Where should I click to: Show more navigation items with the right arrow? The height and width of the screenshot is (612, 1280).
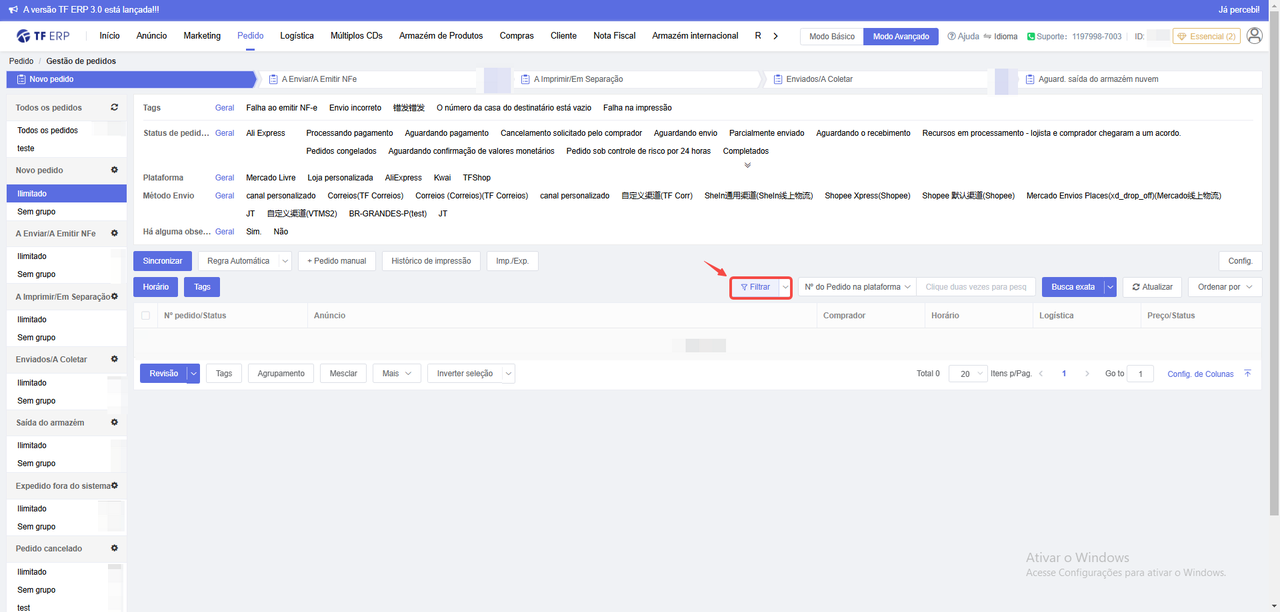[775, 36]
